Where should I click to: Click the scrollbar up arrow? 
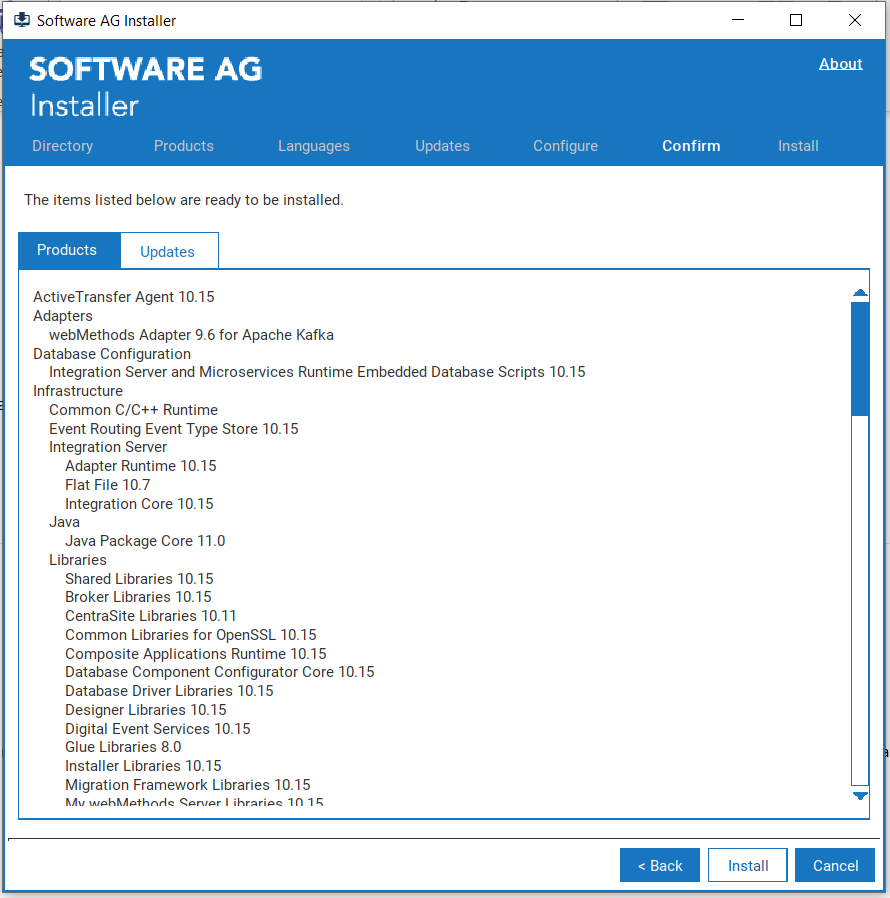tap(859, 292)
